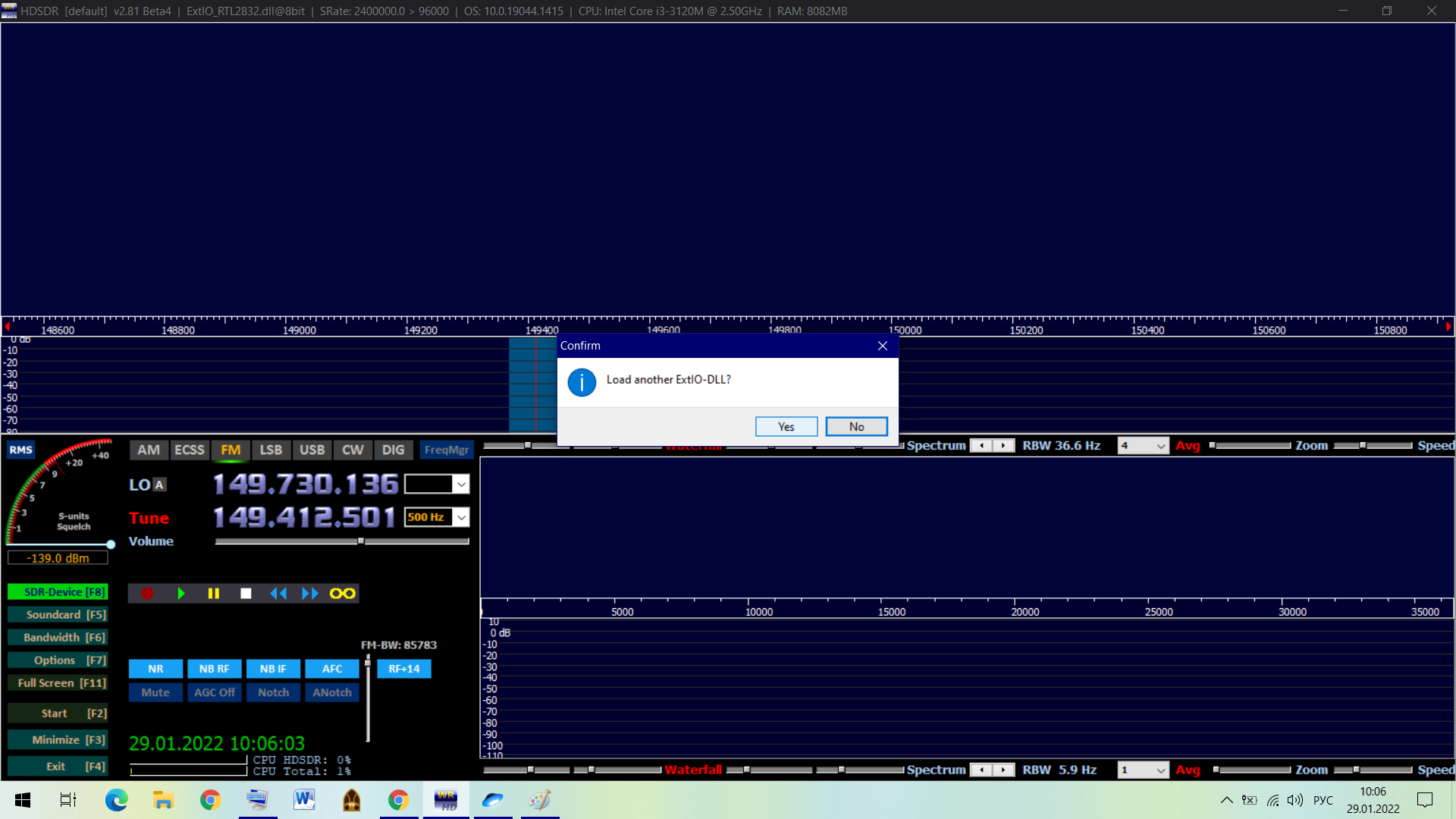This screenshot has height=819, width=1456.
Task: Expand the LO frequency step dropdown
Action: click(461, 484)
